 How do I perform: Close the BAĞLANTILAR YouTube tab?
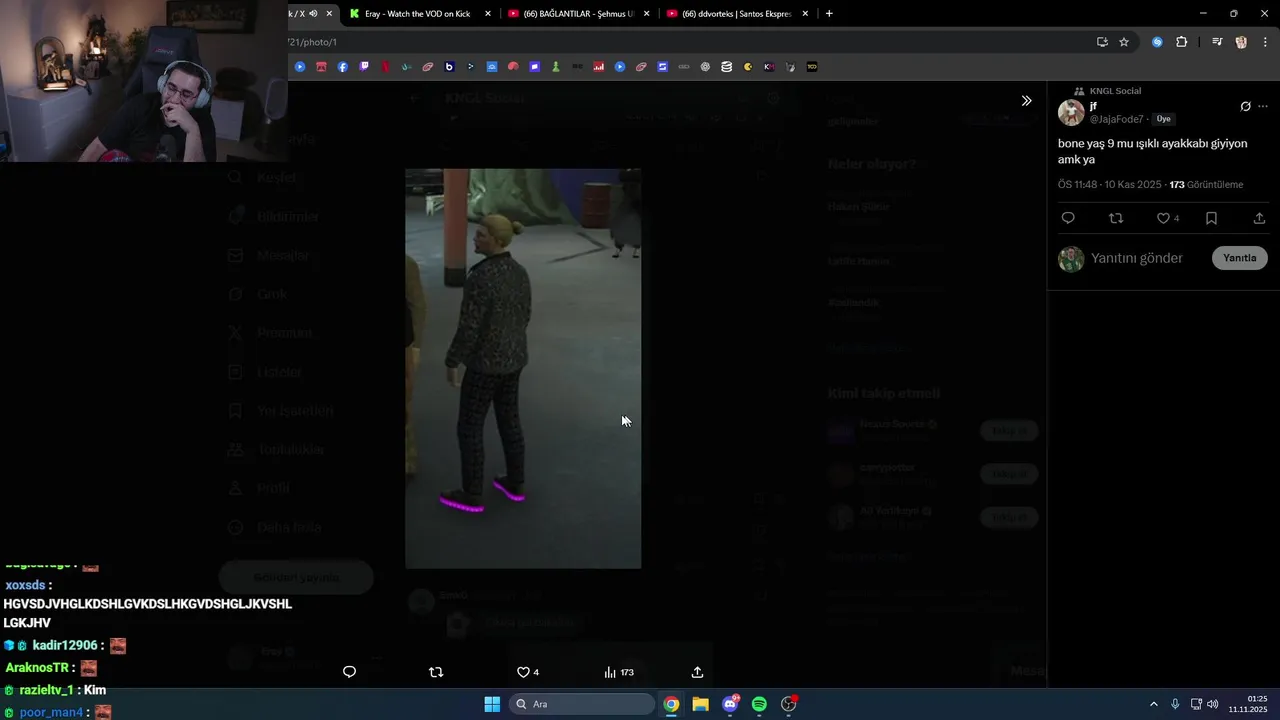tap(647, 14)
